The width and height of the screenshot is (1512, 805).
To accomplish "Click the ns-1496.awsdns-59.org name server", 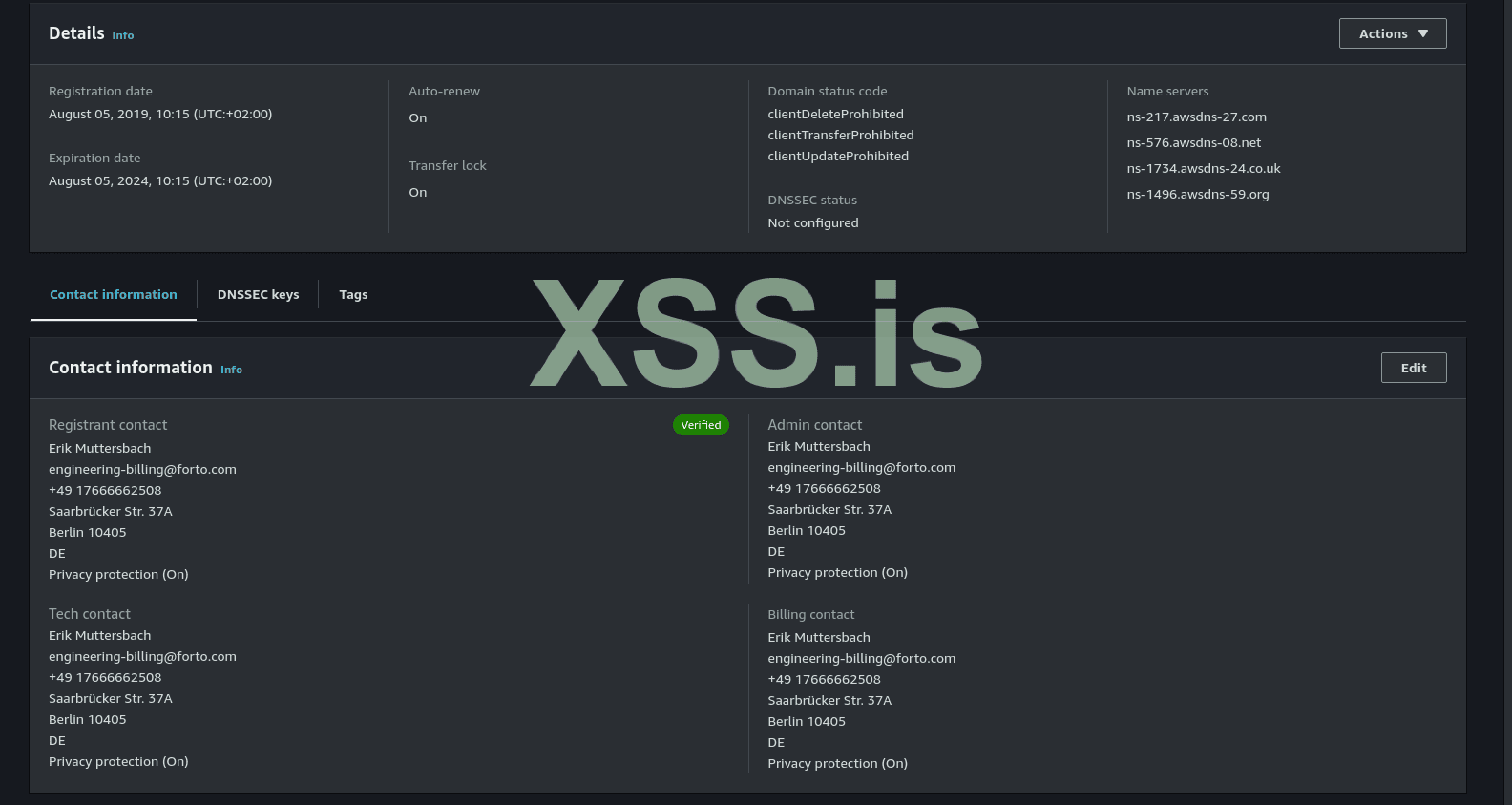I will pyautogui.click(x=1197, y=195).
